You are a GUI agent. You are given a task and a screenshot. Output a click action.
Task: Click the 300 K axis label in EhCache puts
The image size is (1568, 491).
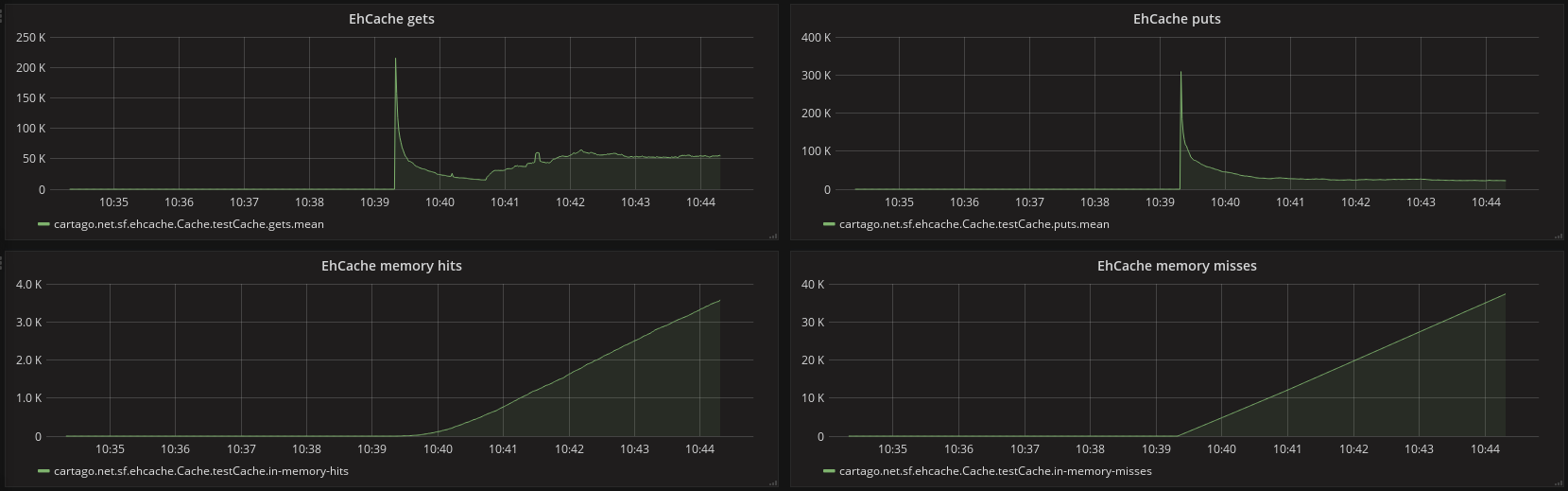pos(816,76)
